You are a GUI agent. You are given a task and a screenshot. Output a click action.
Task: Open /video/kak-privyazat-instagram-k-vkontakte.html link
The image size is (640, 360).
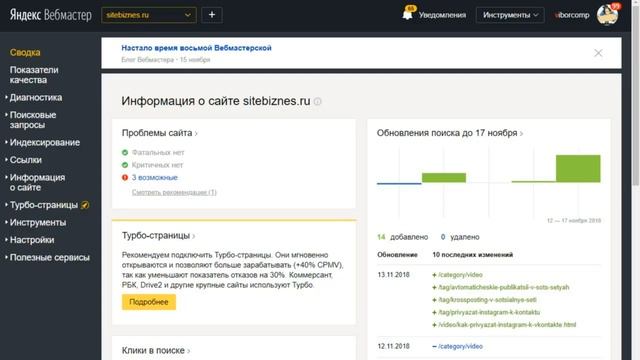tap(507, 325)
